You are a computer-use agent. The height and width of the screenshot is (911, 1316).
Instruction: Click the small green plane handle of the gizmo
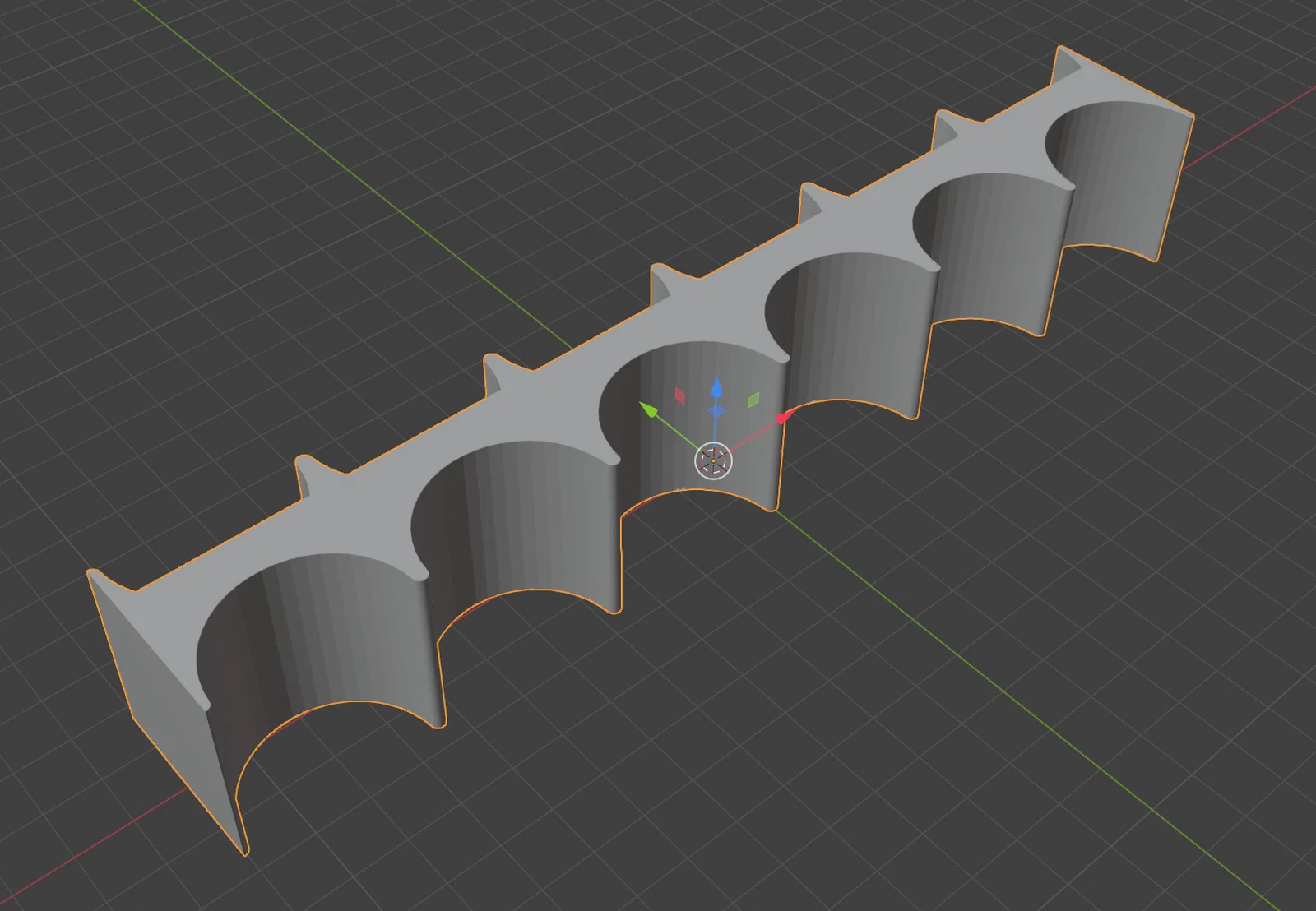point(753,400)
